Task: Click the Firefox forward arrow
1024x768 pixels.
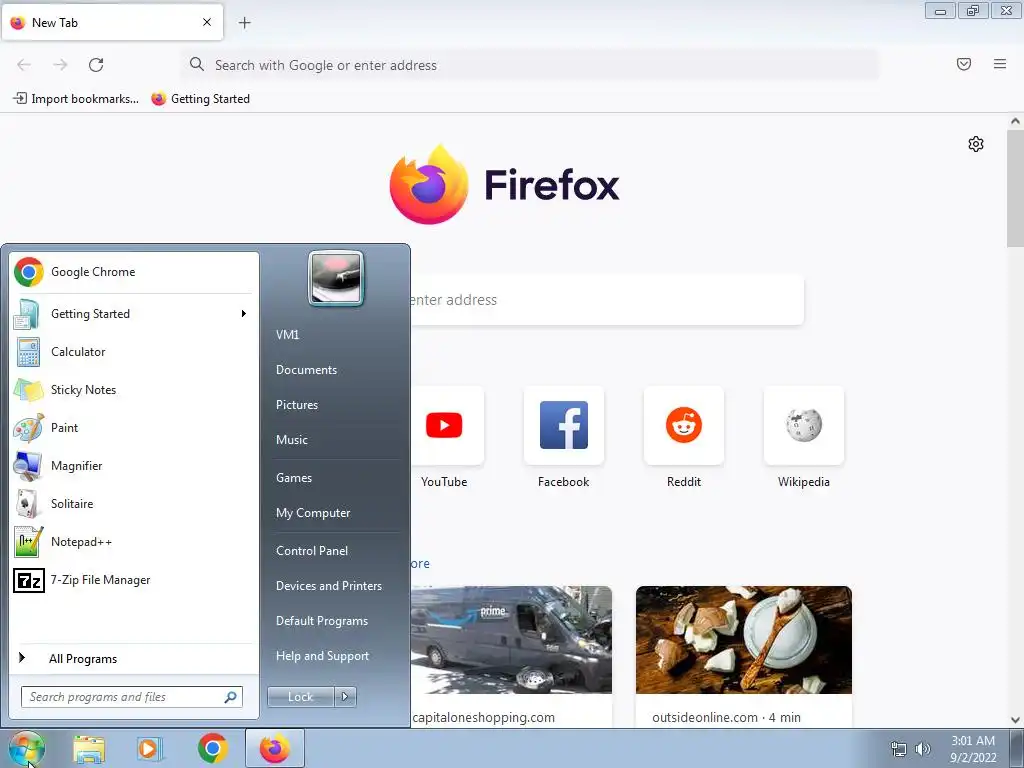Action: pos(60,65)
